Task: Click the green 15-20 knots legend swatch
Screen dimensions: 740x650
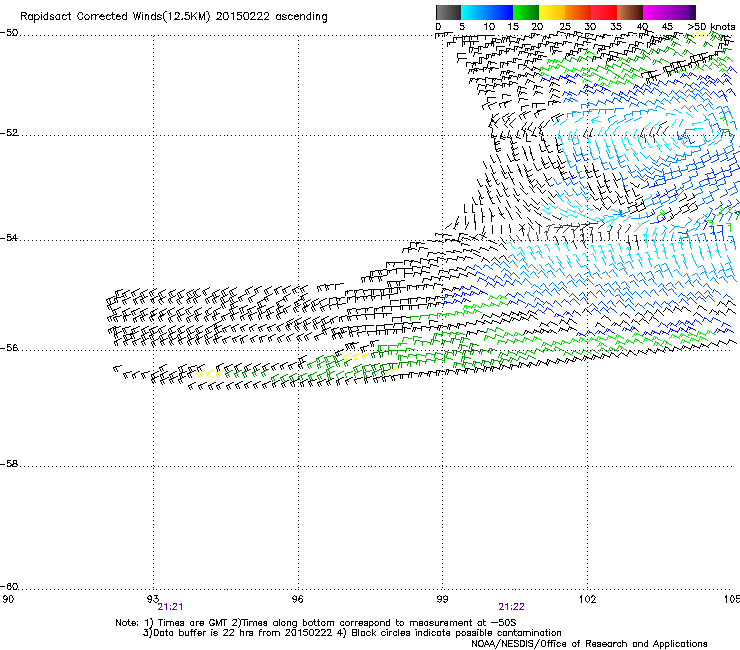Action: point(526,12)
